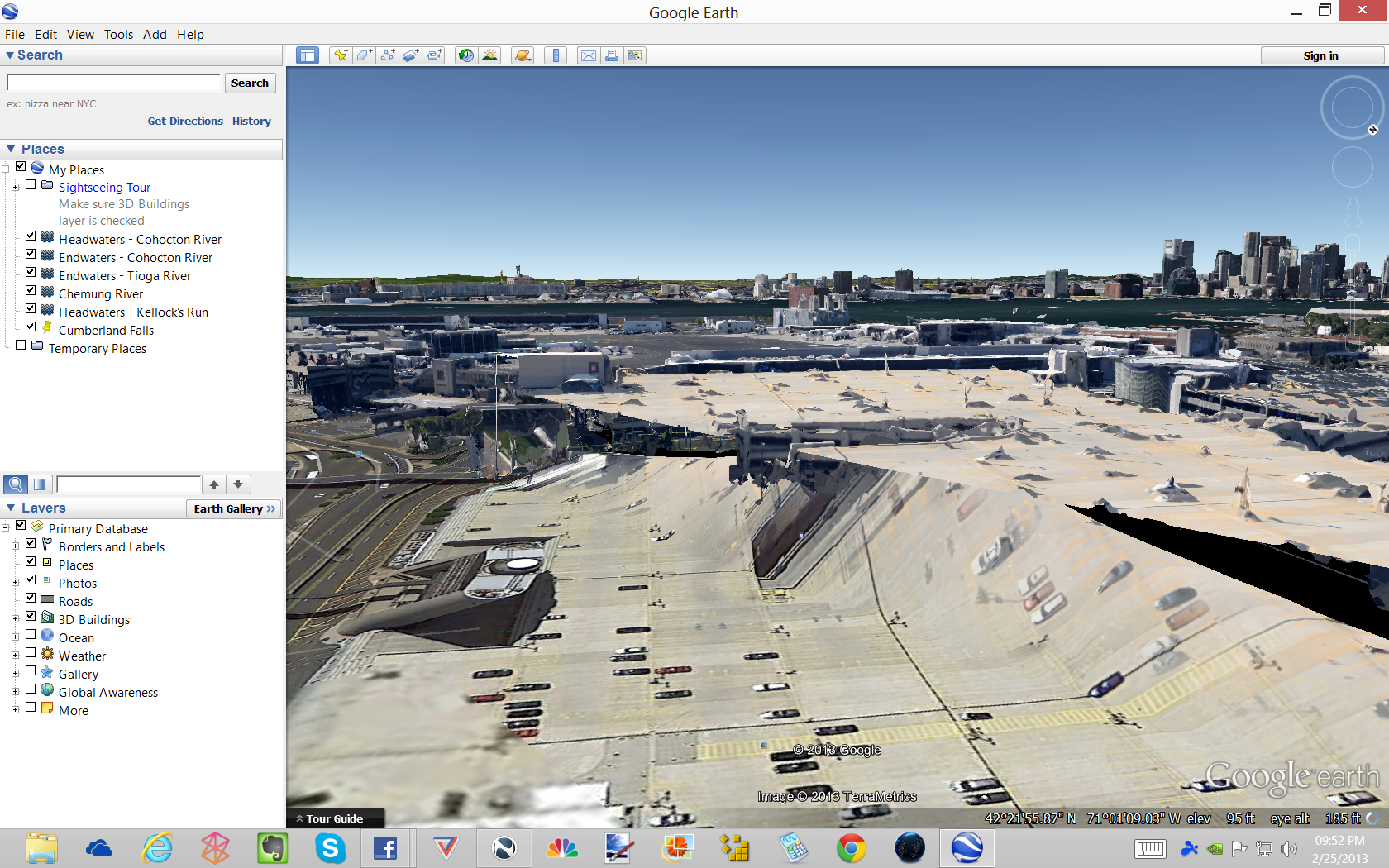1389x868 pixels.
Task: Click the move joystick circle control
Action: (x=1353, y=166)
